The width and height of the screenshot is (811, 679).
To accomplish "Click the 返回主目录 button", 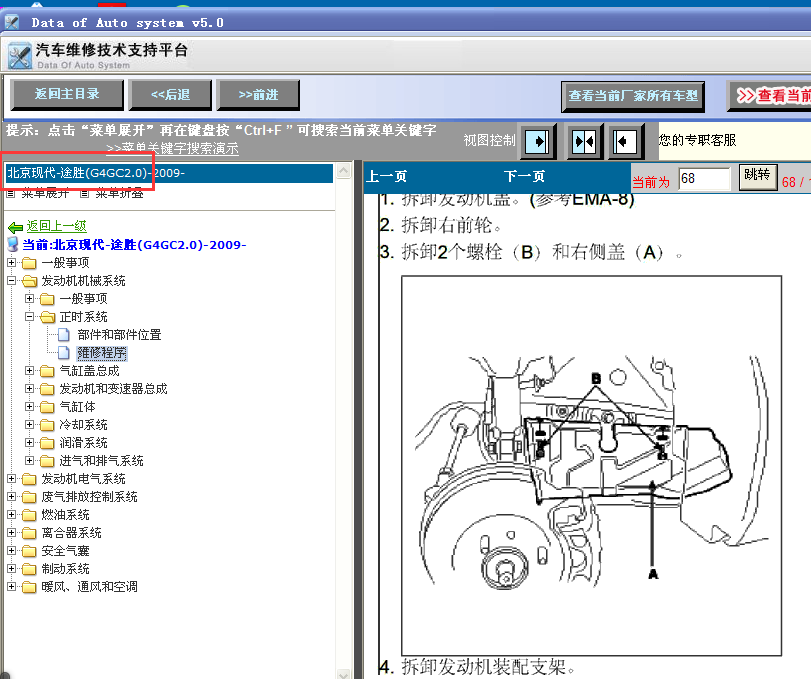I will pyautogui.click(x=67, y=94).
